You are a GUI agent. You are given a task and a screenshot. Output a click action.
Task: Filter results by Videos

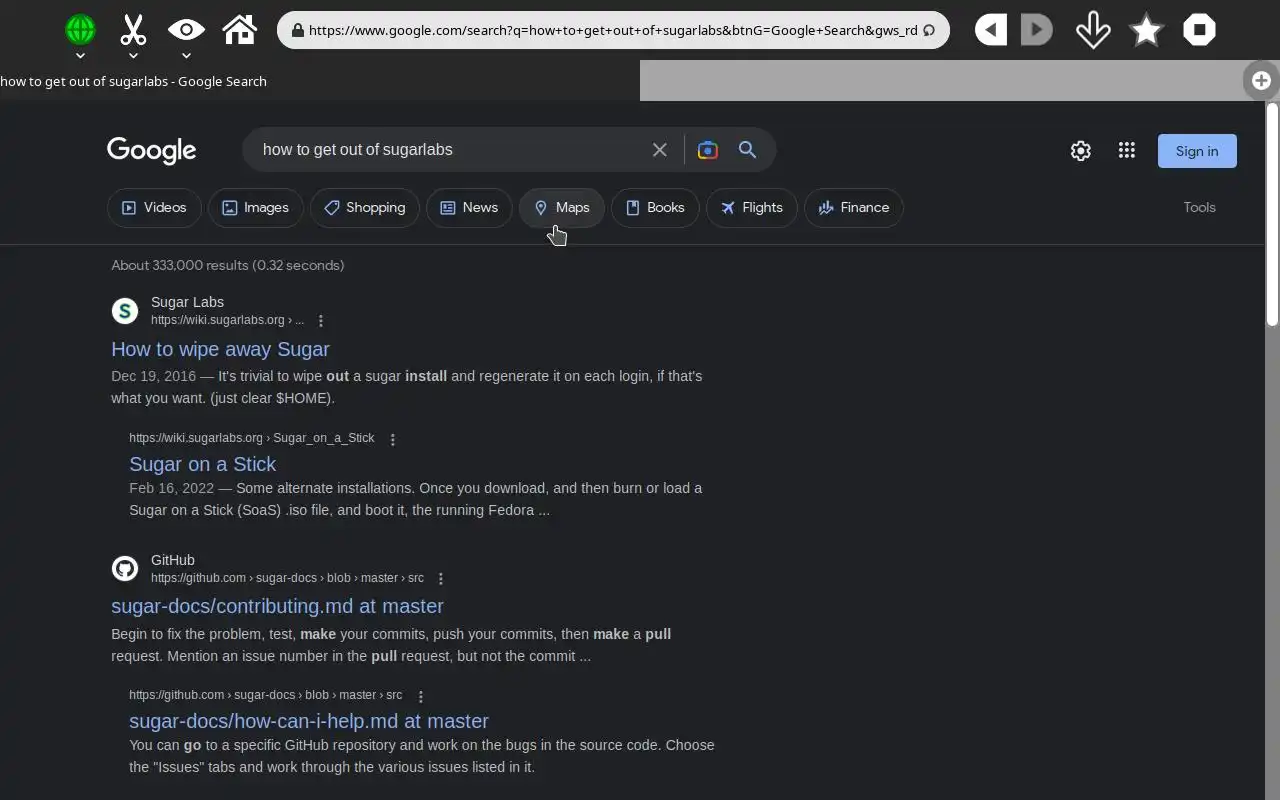[154, 208]
